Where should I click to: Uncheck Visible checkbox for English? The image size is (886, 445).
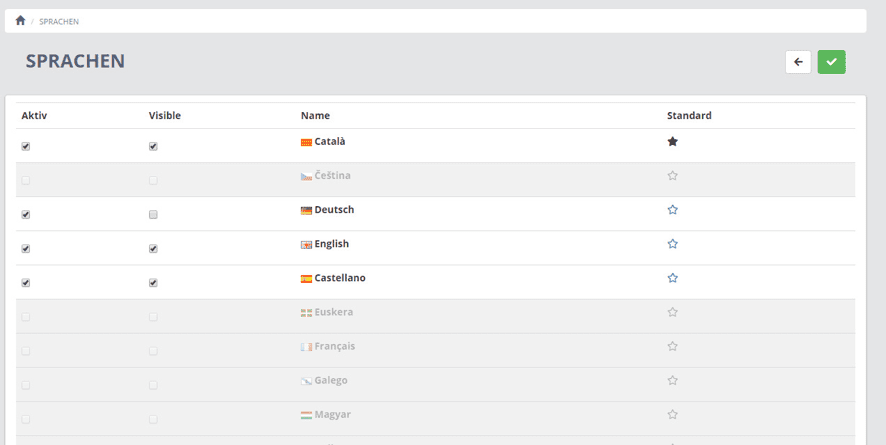[153, 248]
